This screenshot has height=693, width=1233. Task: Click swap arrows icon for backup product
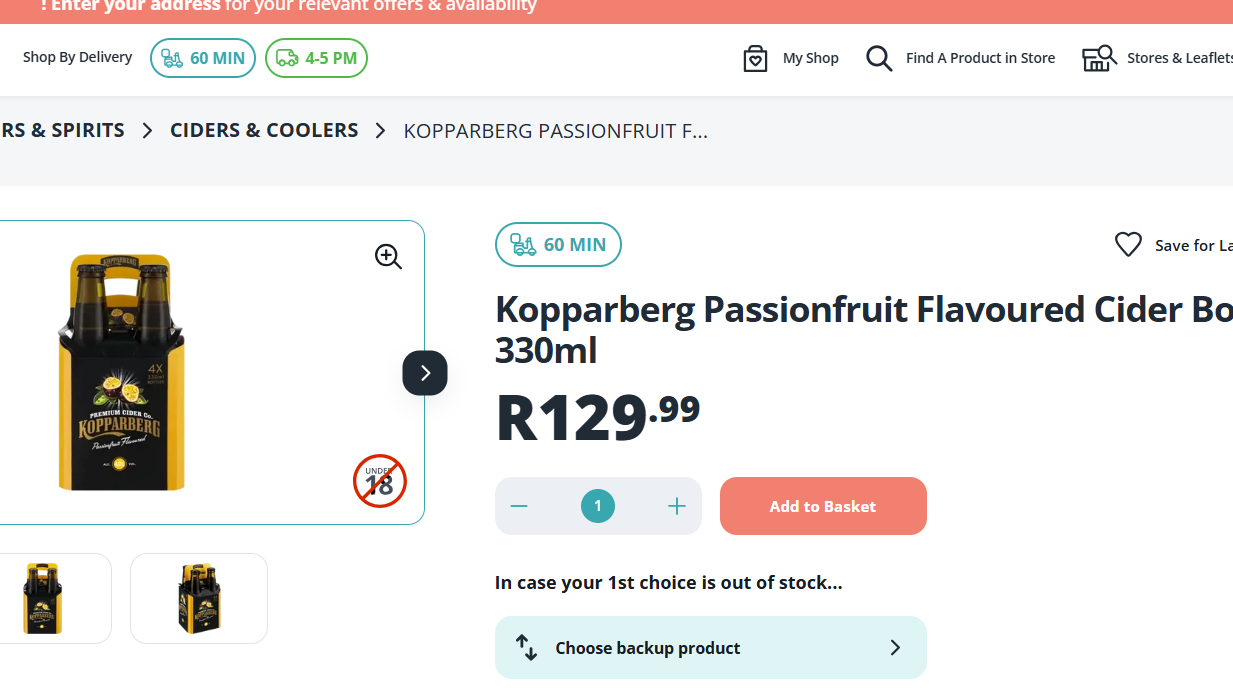coord(527,648)
